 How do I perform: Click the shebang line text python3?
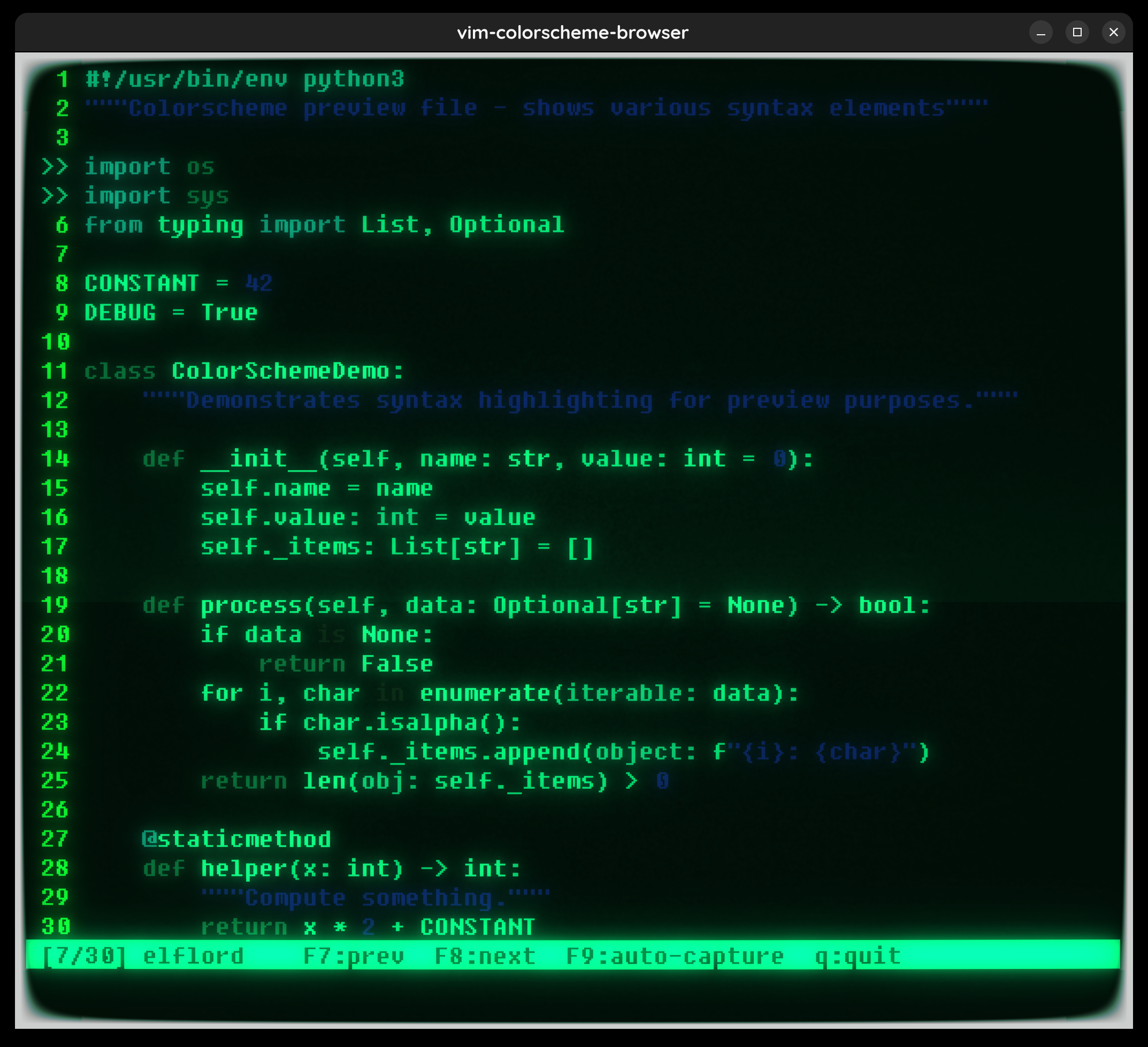[353, 79]
